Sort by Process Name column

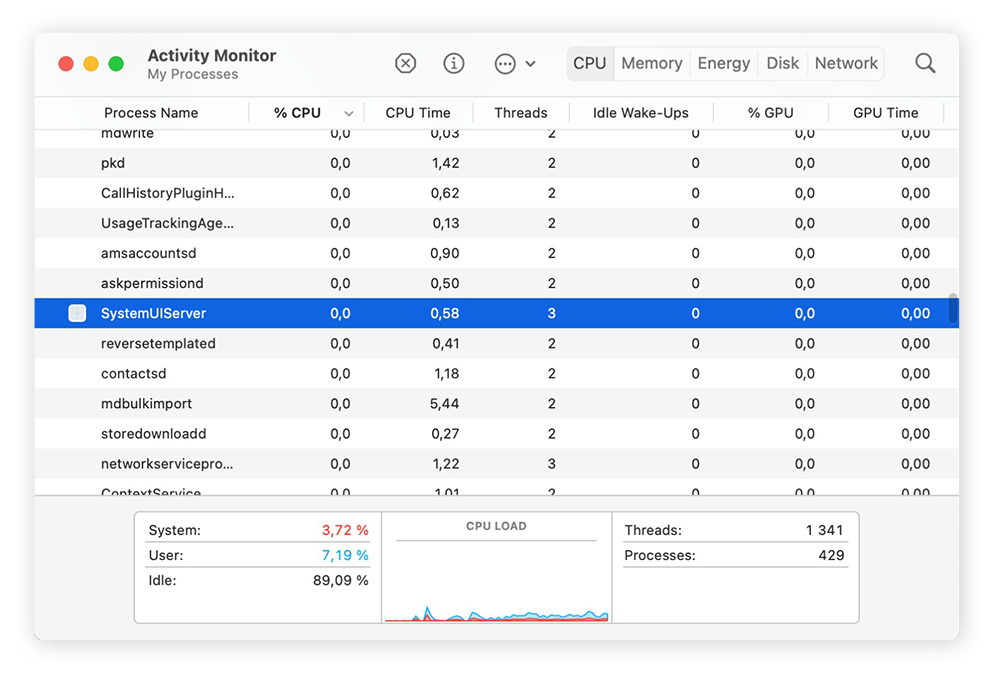tap(151, 113)
